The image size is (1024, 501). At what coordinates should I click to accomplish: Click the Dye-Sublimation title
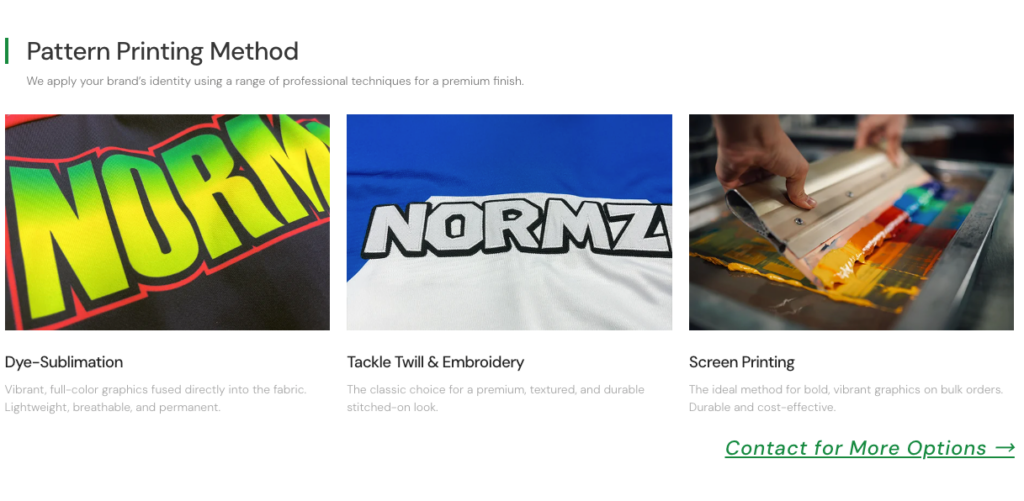[64, 362]
